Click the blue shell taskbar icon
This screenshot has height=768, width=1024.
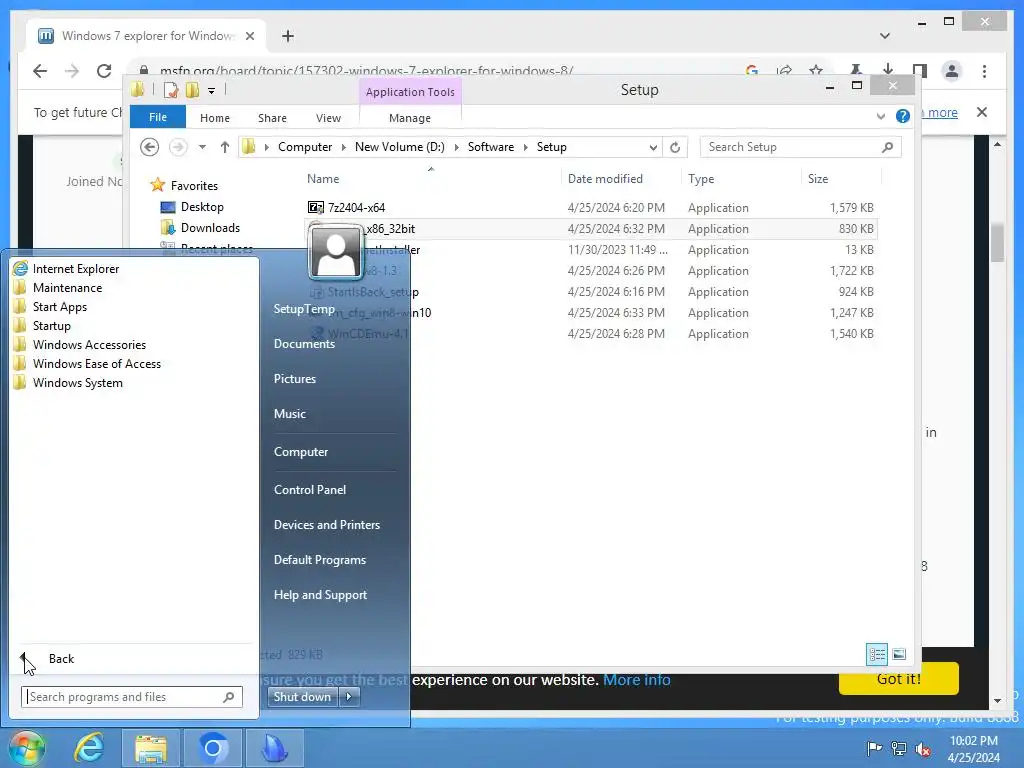pyautogui.click(x=274, y=748)
